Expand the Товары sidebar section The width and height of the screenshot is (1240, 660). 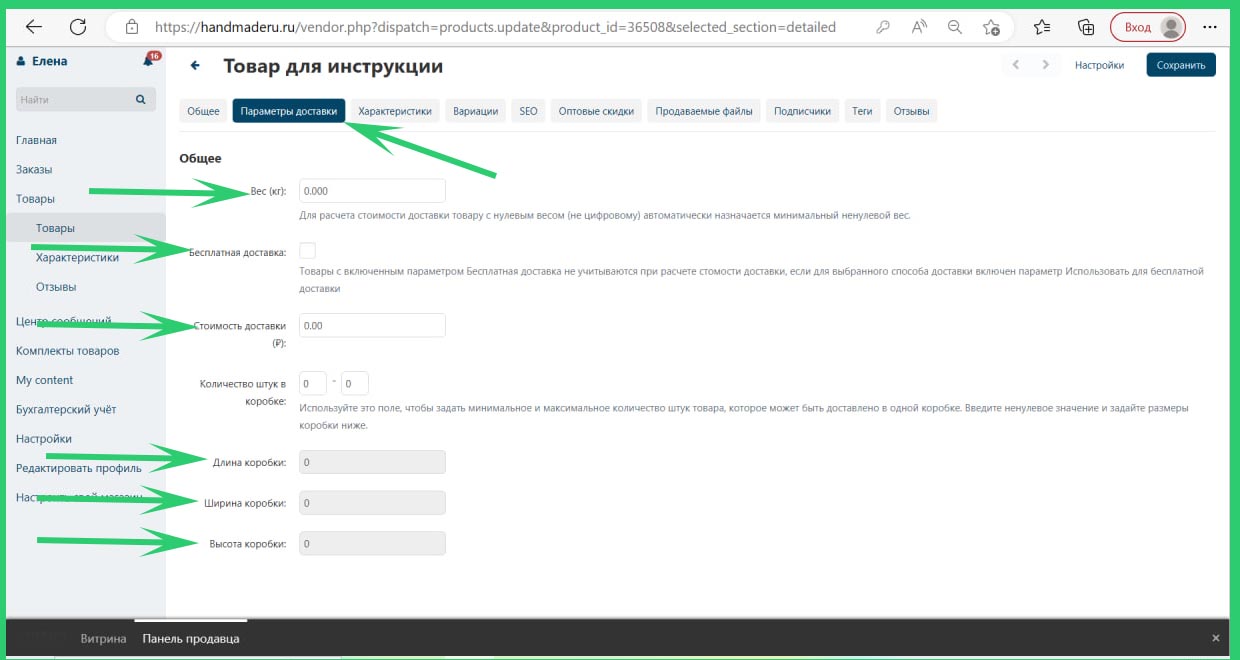click(x=35, y=199)
